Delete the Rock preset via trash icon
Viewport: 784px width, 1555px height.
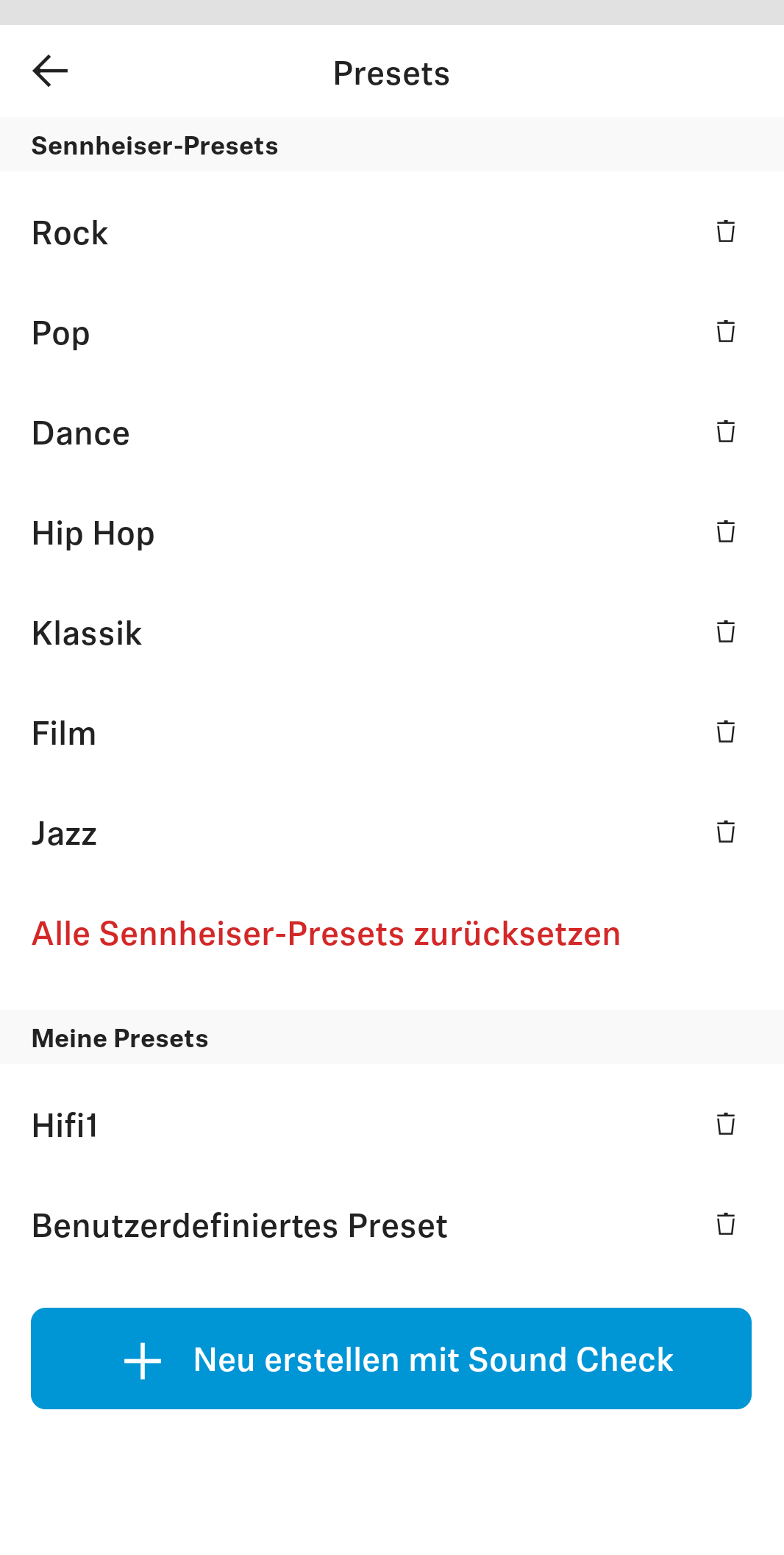pyautogui.click(x=726, y=231)
